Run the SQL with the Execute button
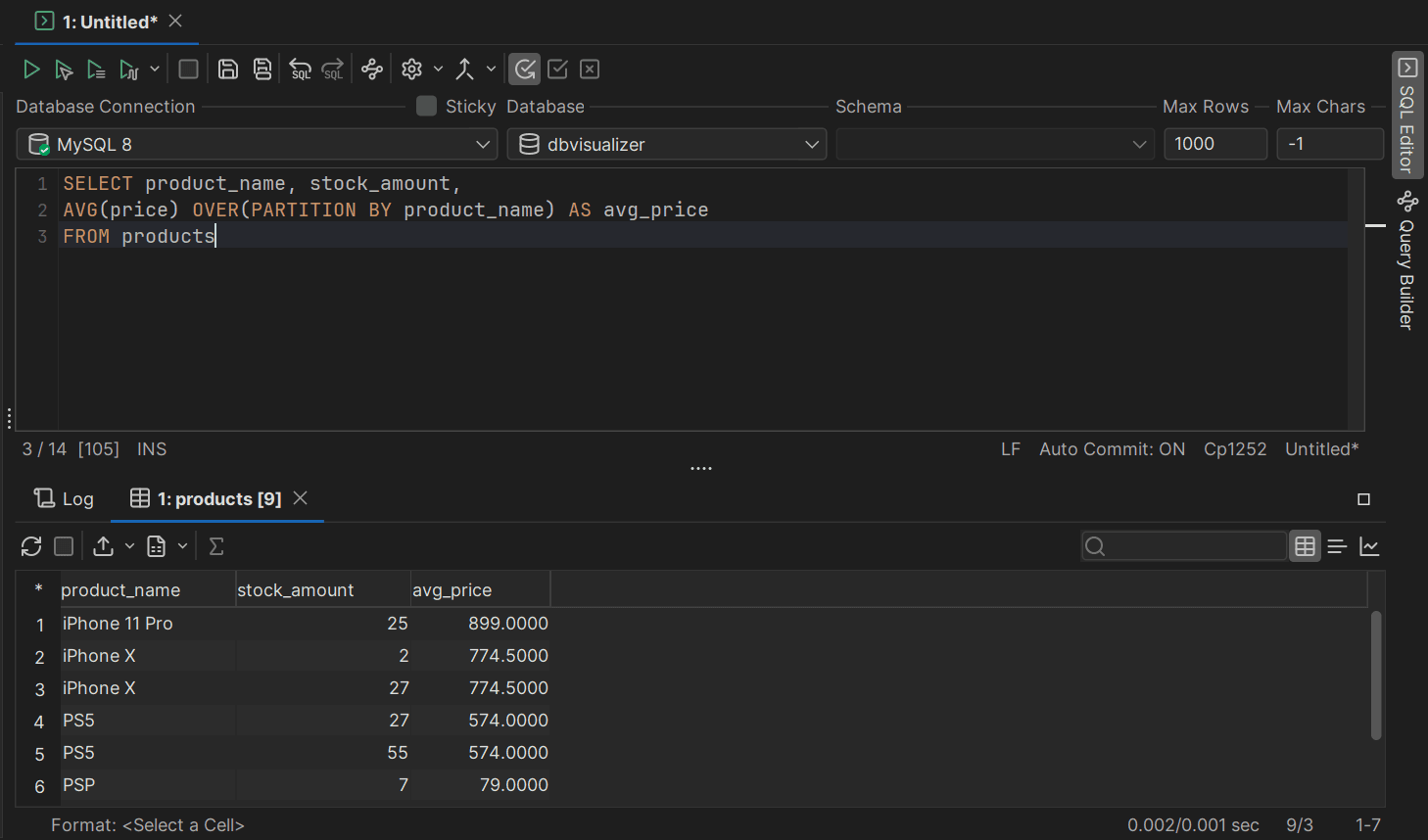Viewport: 1428px width, 840px height. (31, 70)
